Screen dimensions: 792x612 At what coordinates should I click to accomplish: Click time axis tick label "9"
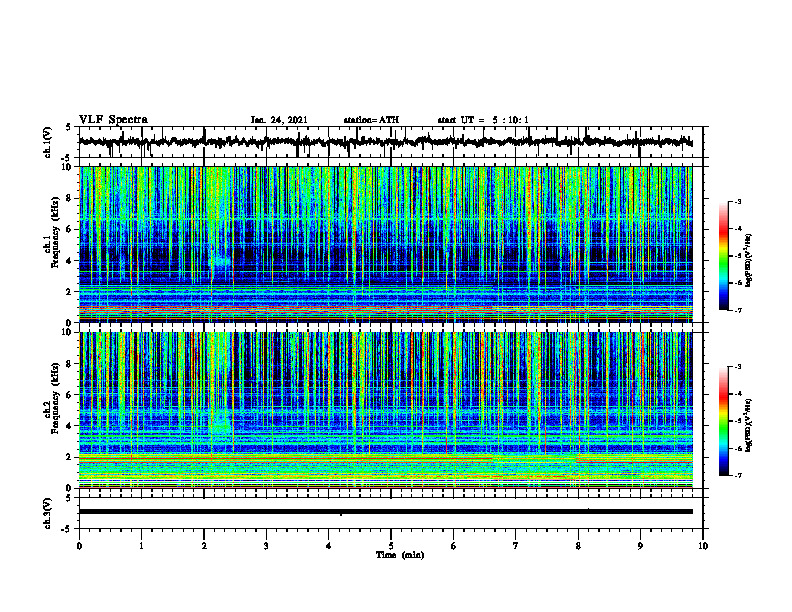click(640, 546)
